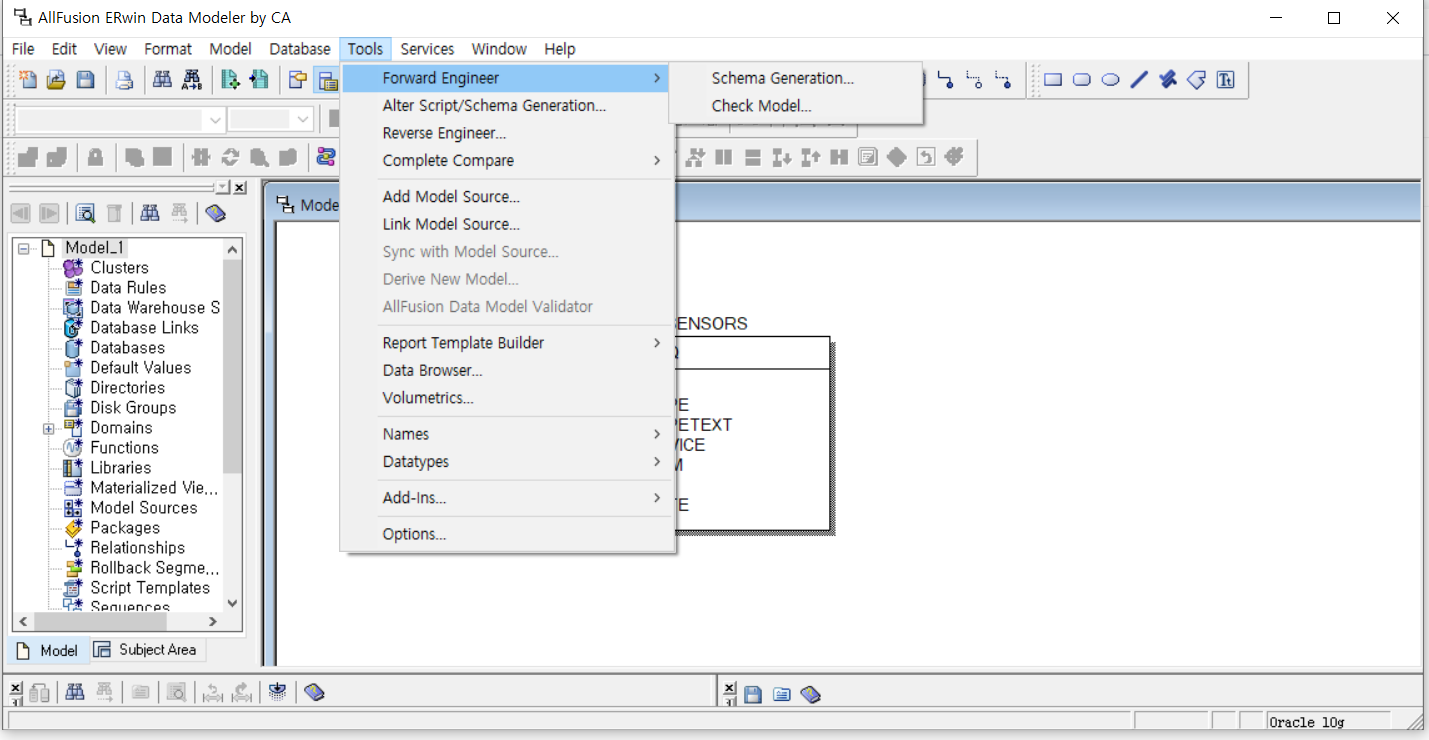Select the rounded rectangle drawing tool
The image size is (1429, 740).
pyautogui.click(x=1081, y=80)
